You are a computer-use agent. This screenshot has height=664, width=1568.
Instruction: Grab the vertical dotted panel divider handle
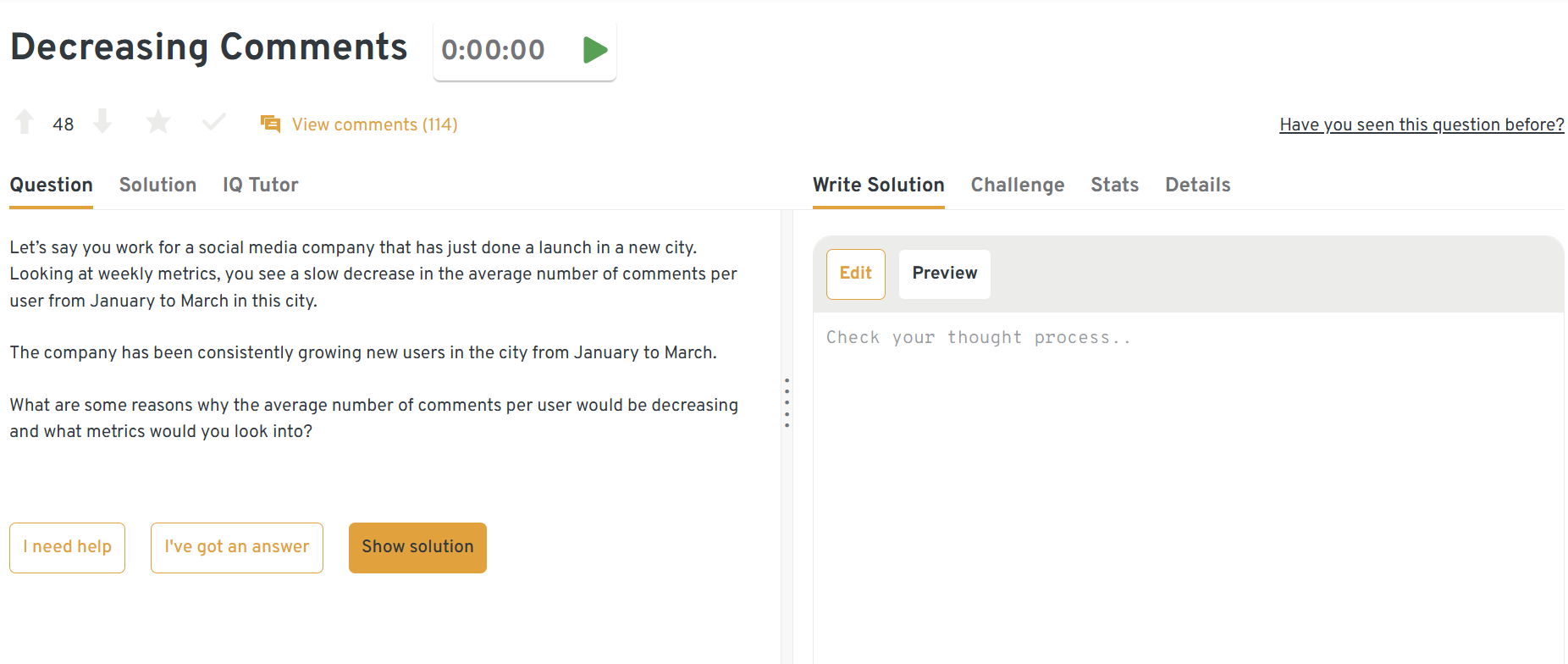click(787, 402)
